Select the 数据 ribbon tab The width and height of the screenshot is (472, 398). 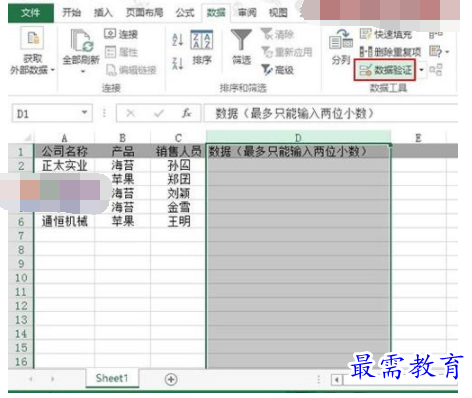pos(216,13)
